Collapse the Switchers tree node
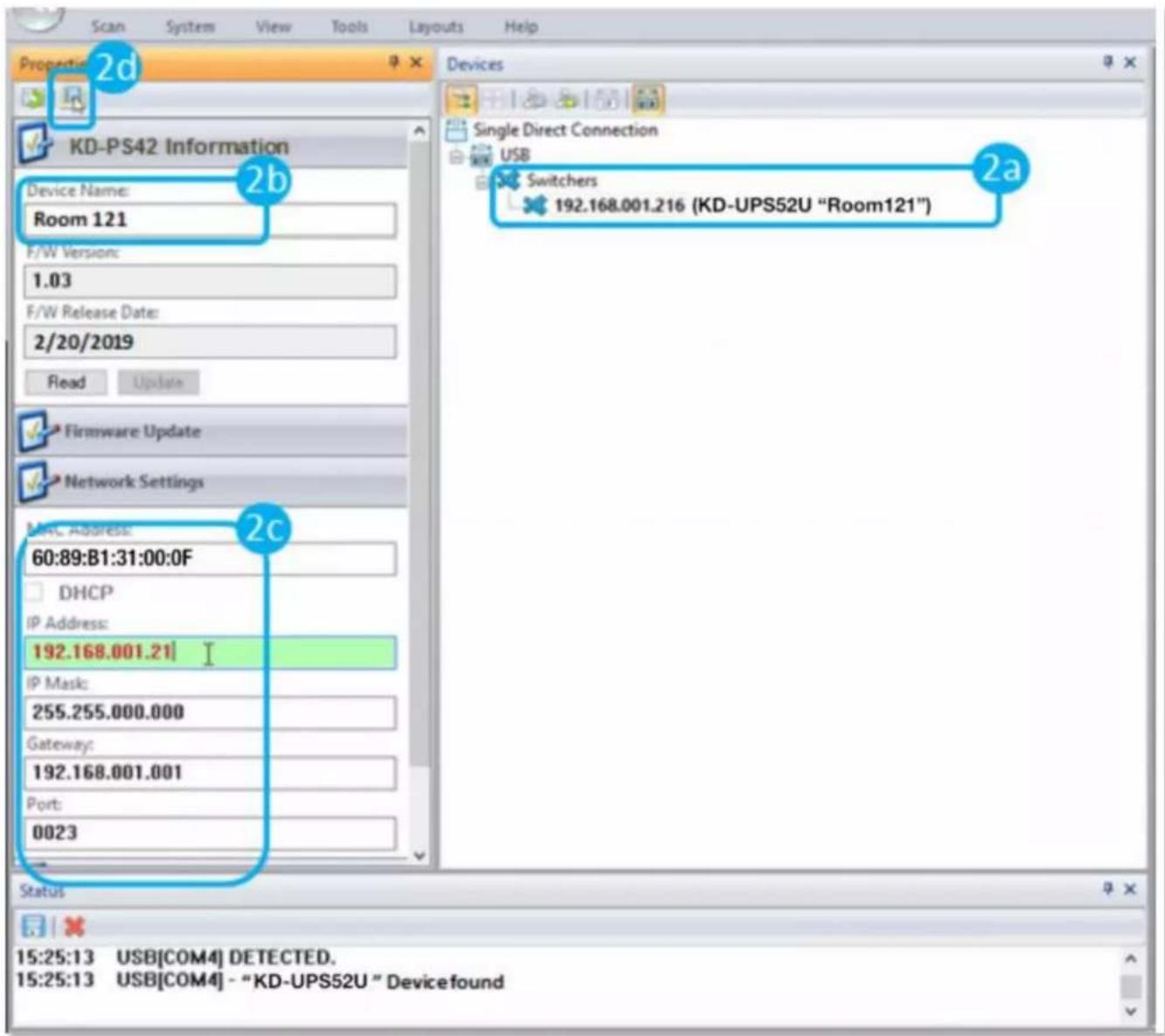 click(482, 182)
